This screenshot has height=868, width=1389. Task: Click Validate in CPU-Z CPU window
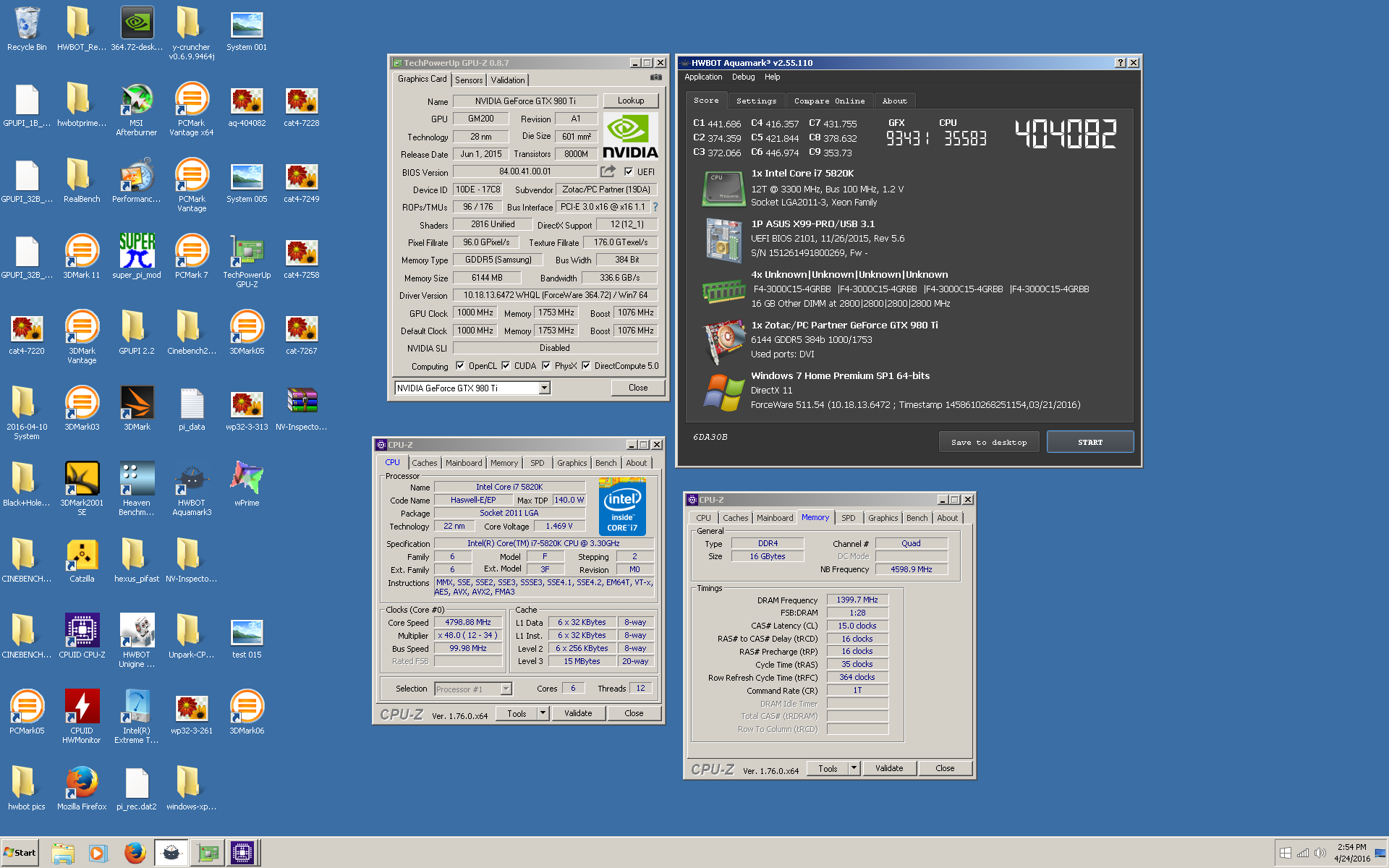click(578, 713)
